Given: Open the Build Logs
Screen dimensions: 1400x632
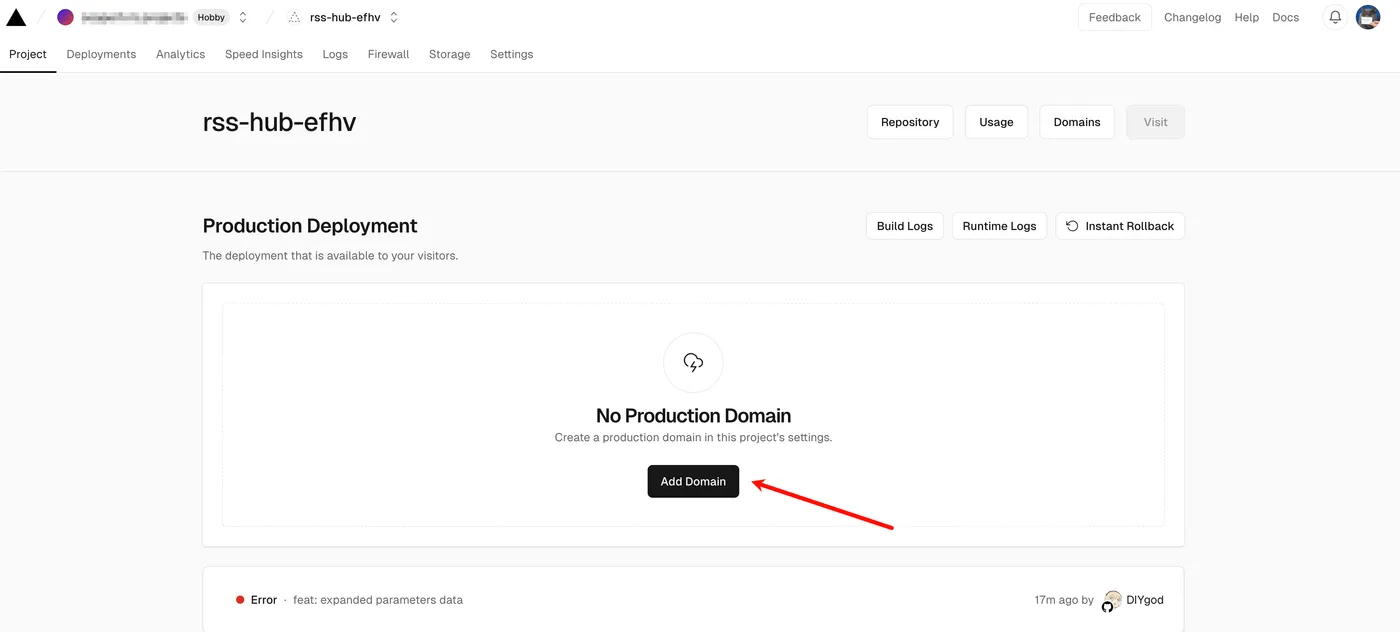Looking at the screenshot, I should click(x=904, y=226).
